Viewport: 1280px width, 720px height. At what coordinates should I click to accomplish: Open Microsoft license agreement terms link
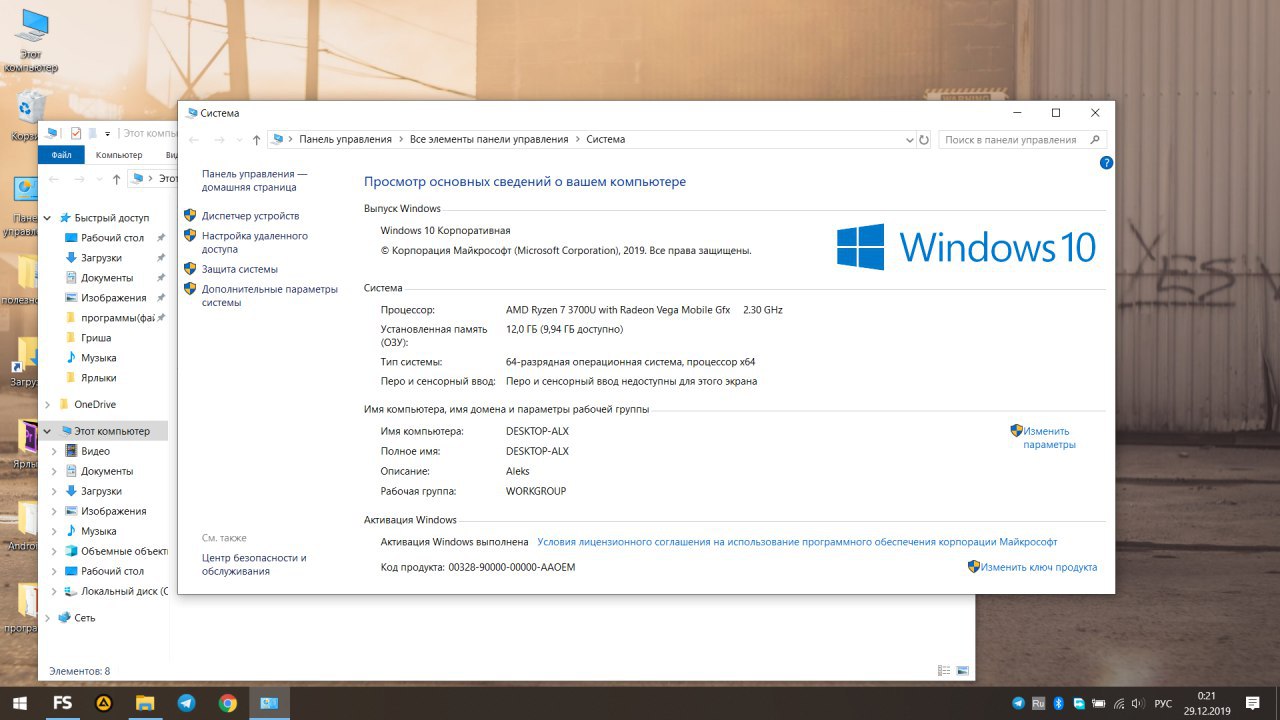point(797,542)
